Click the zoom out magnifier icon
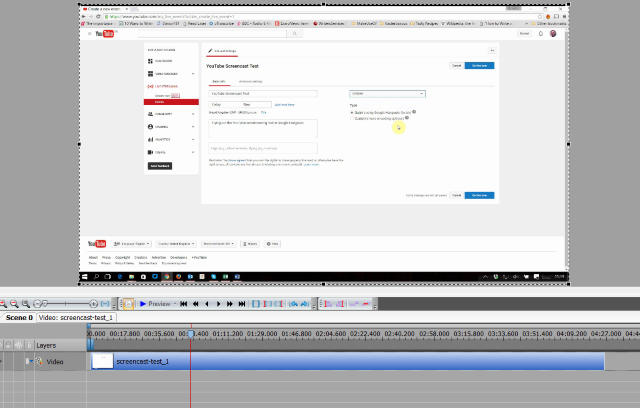 (14, 304)
